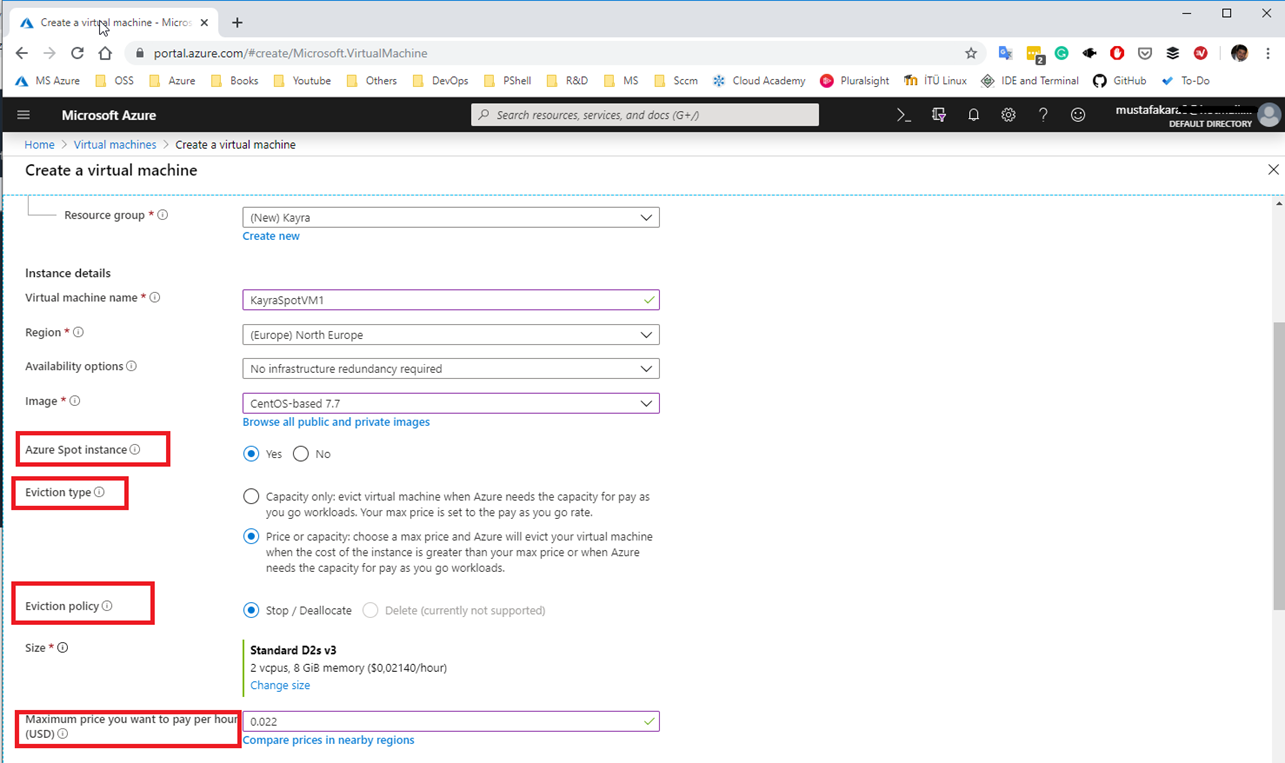The height and width of the screenshot is (763, 1285).
Task: Click Create new resource group link
Action: (x=271, y=236)
